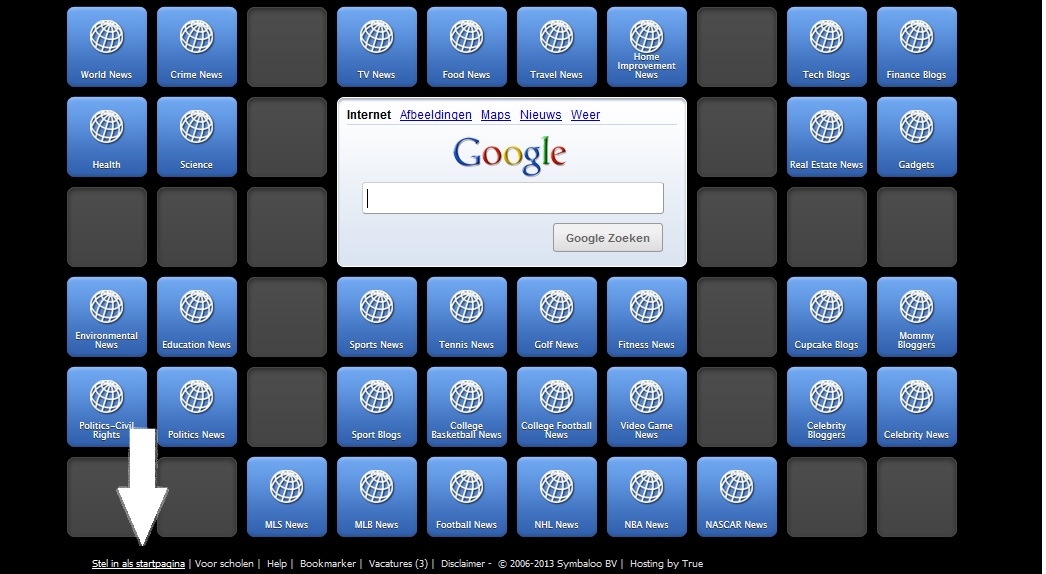Click the Real Estate News tile
This screenshot has width=1046, height=574.
pyautogui.click(x=827, y=137)
